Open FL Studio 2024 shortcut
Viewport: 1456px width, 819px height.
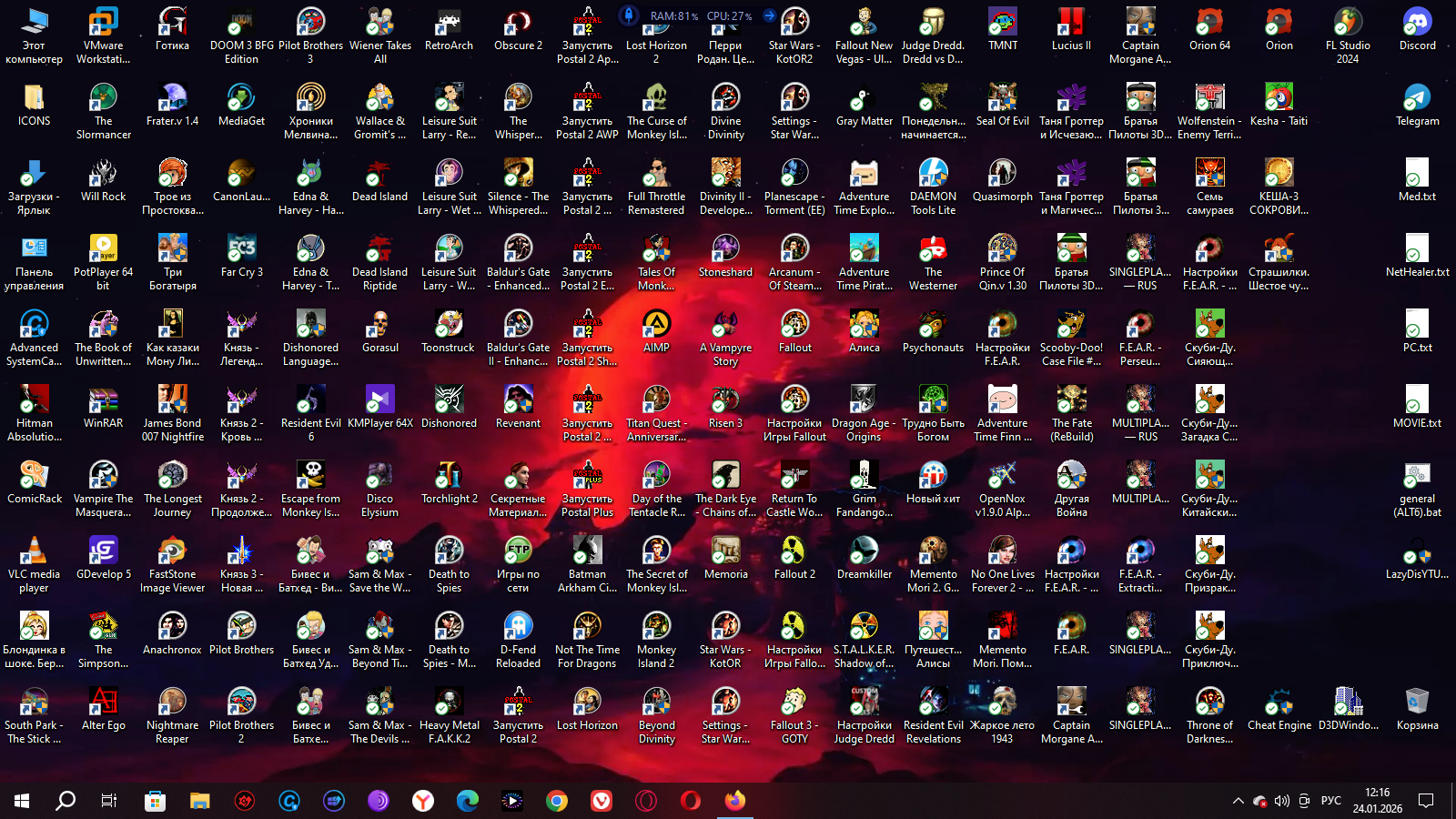[1348, 35]
